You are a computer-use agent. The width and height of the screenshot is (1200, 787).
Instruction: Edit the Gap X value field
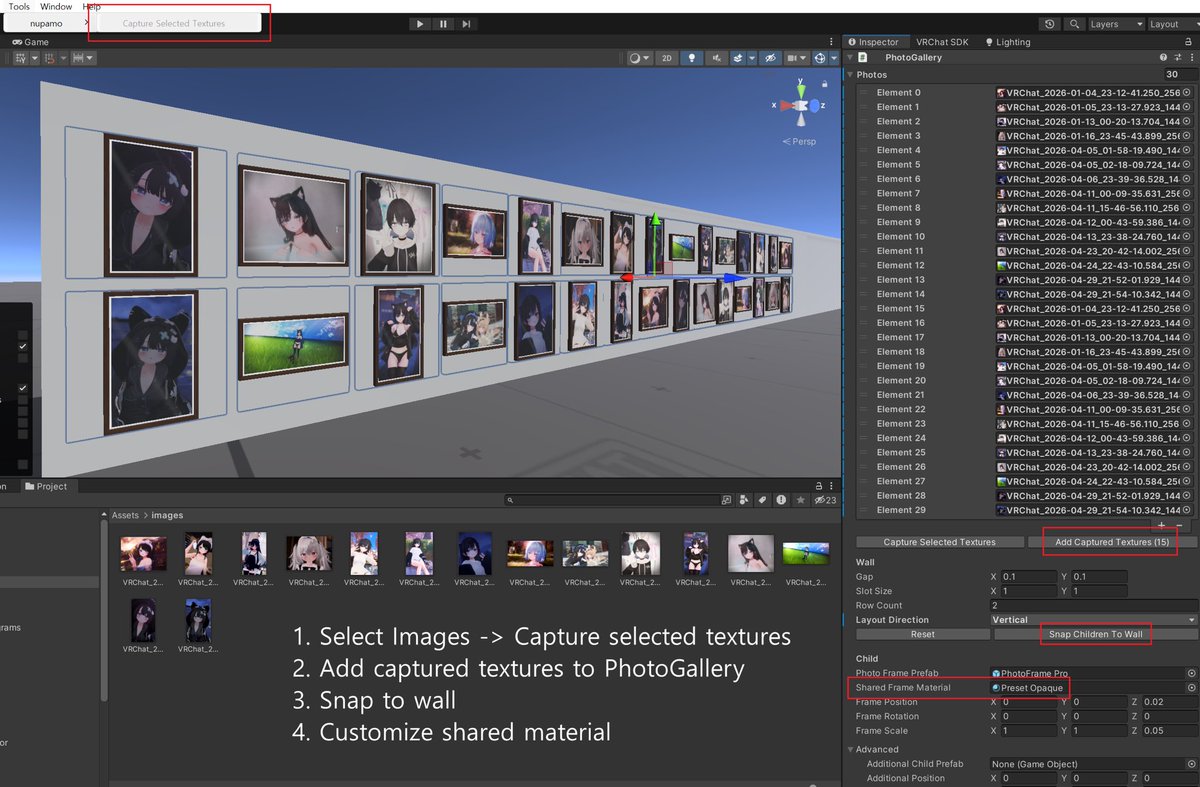[x=1027, y=577]
